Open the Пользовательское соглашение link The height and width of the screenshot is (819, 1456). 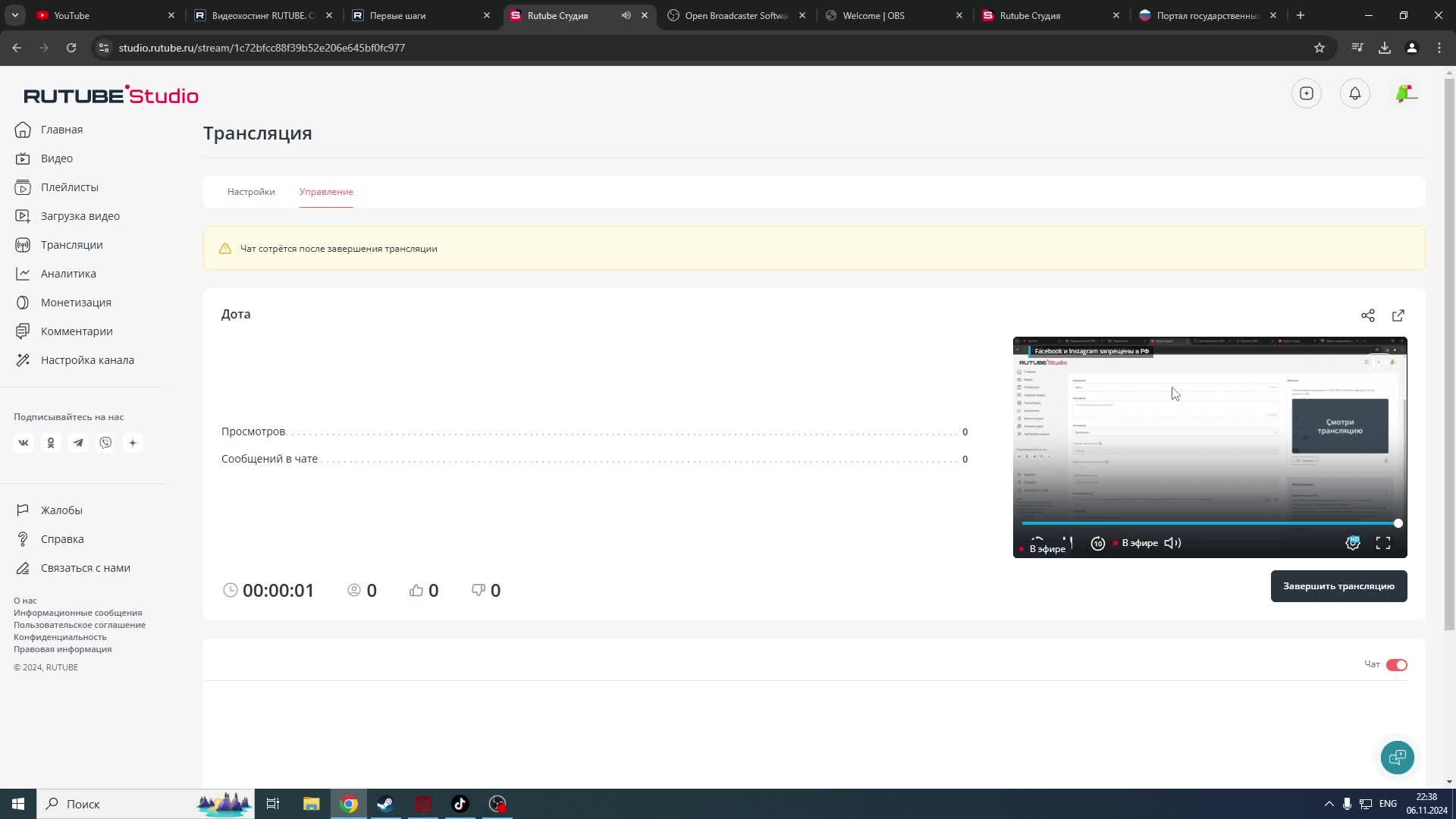[x=80, y=625]
